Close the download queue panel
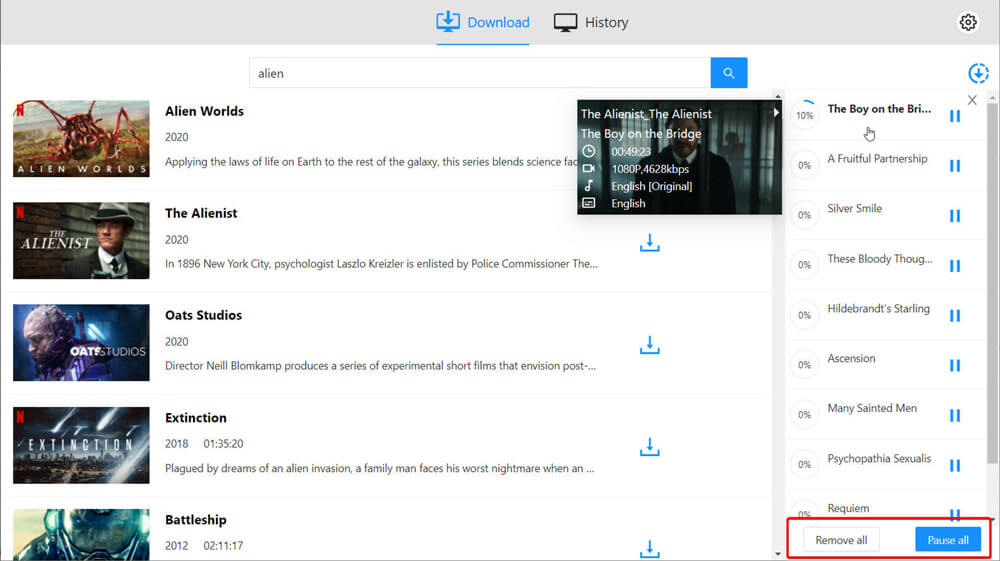1000x561 pixels. click(971, 100)
